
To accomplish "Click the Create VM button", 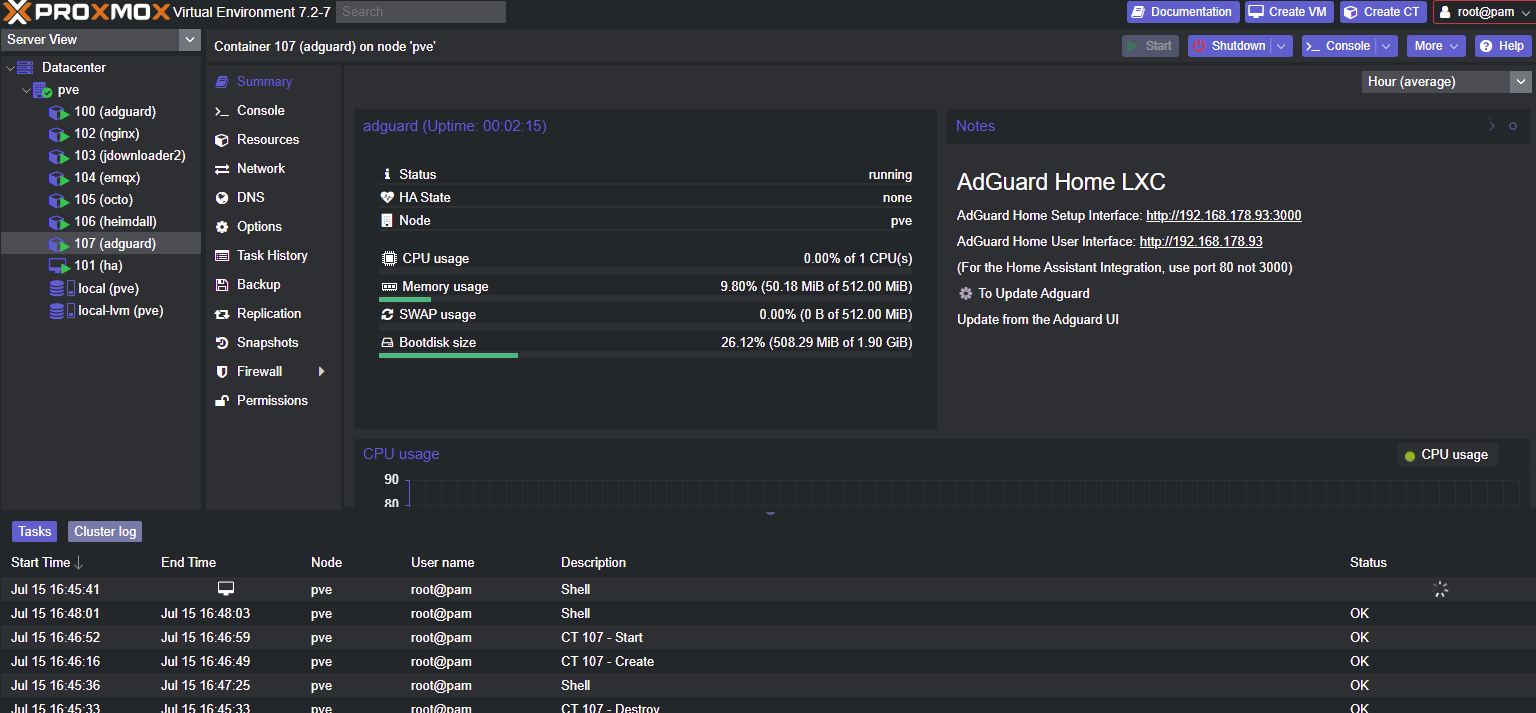I will tap(1290, 12).
